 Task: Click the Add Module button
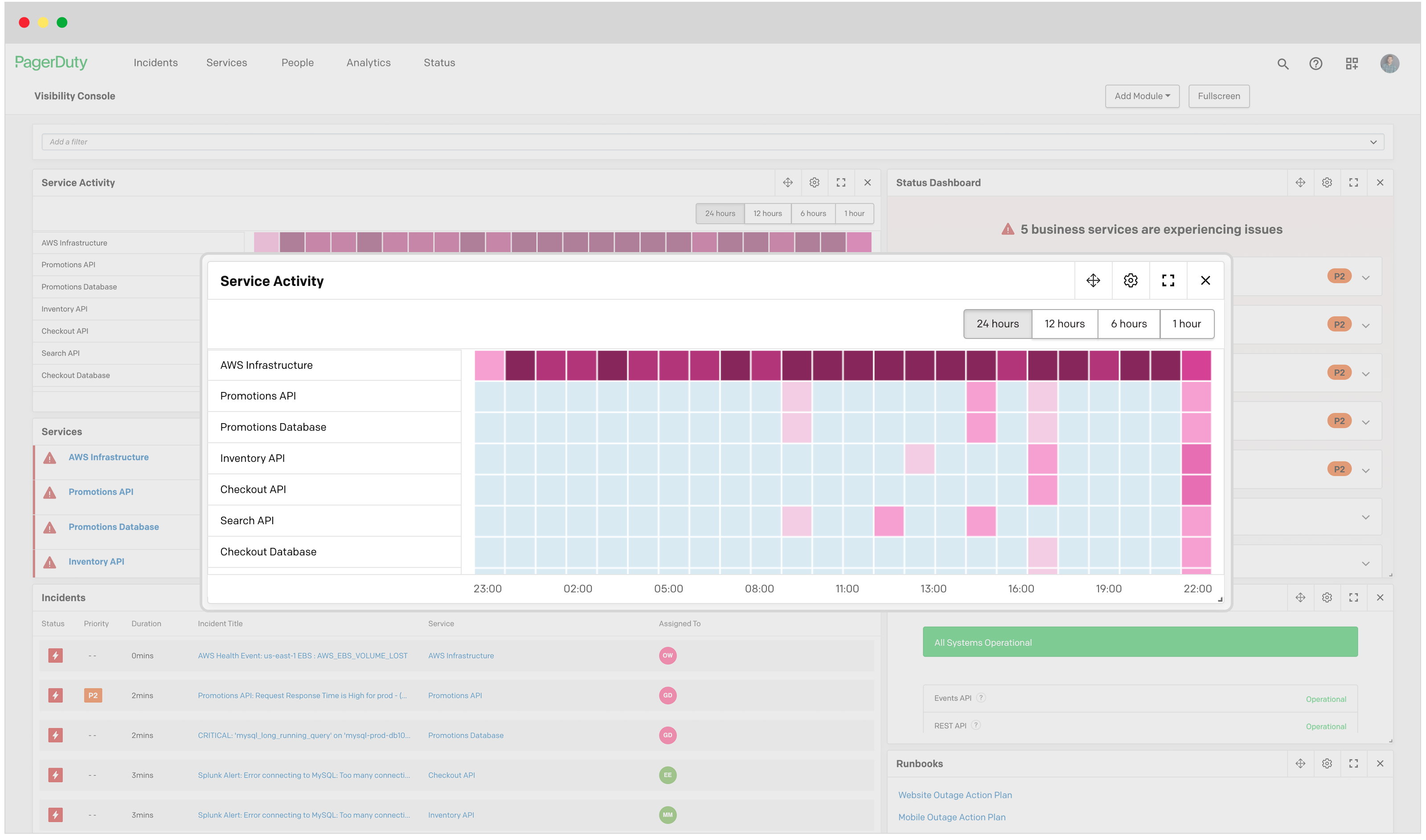coord(1142,96)
